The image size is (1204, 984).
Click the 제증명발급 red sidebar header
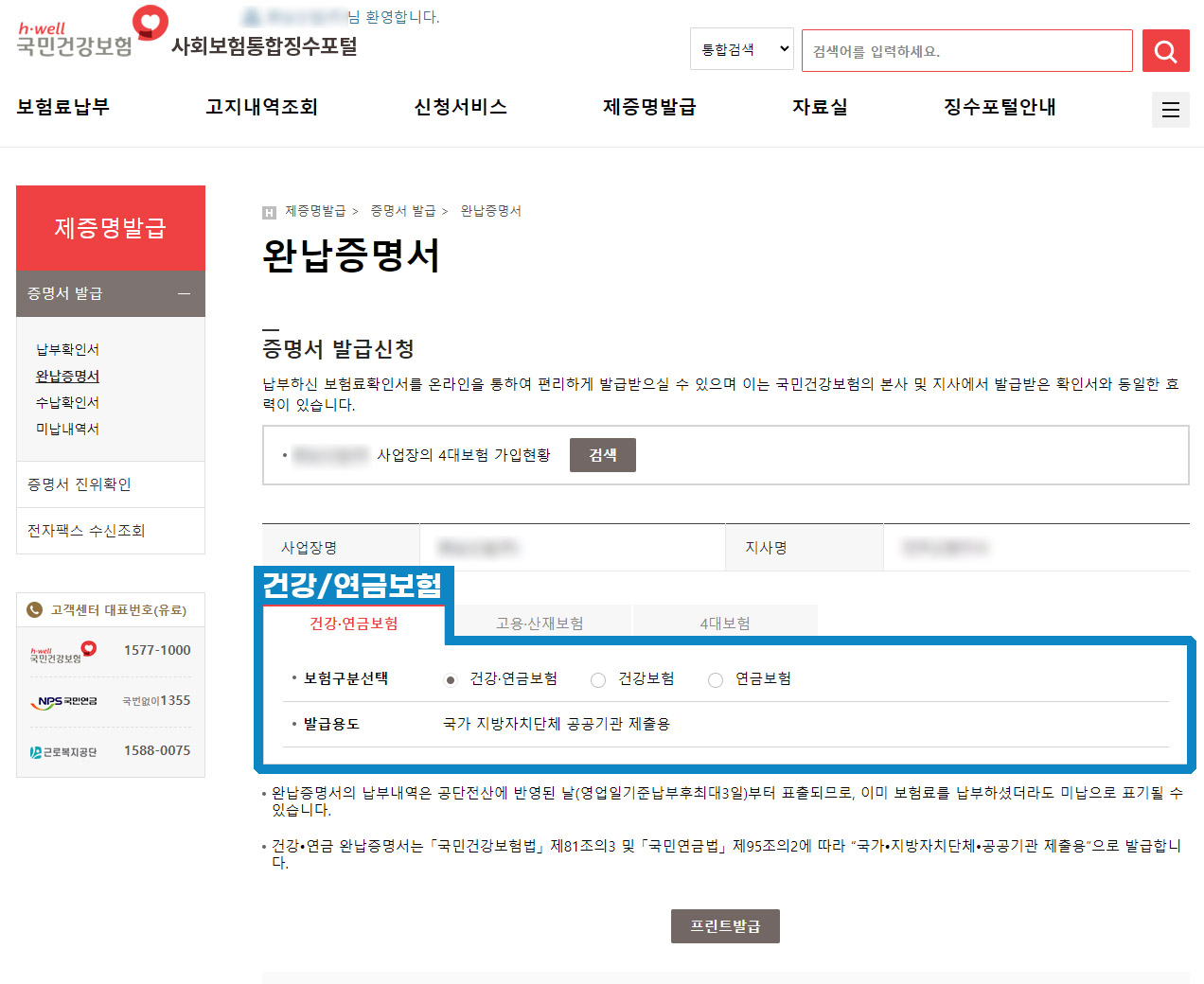[x=111, y=228]
